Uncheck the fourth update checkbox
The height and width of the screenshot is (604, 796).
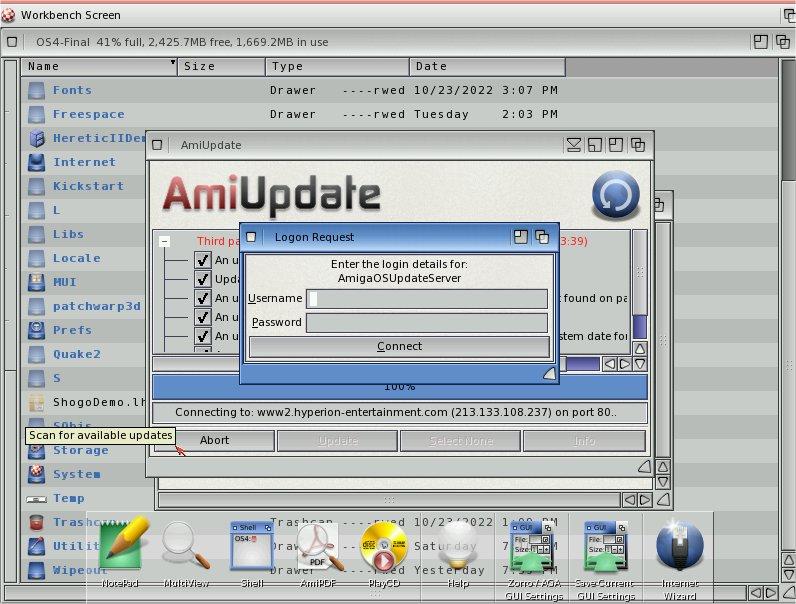[203, 317]
